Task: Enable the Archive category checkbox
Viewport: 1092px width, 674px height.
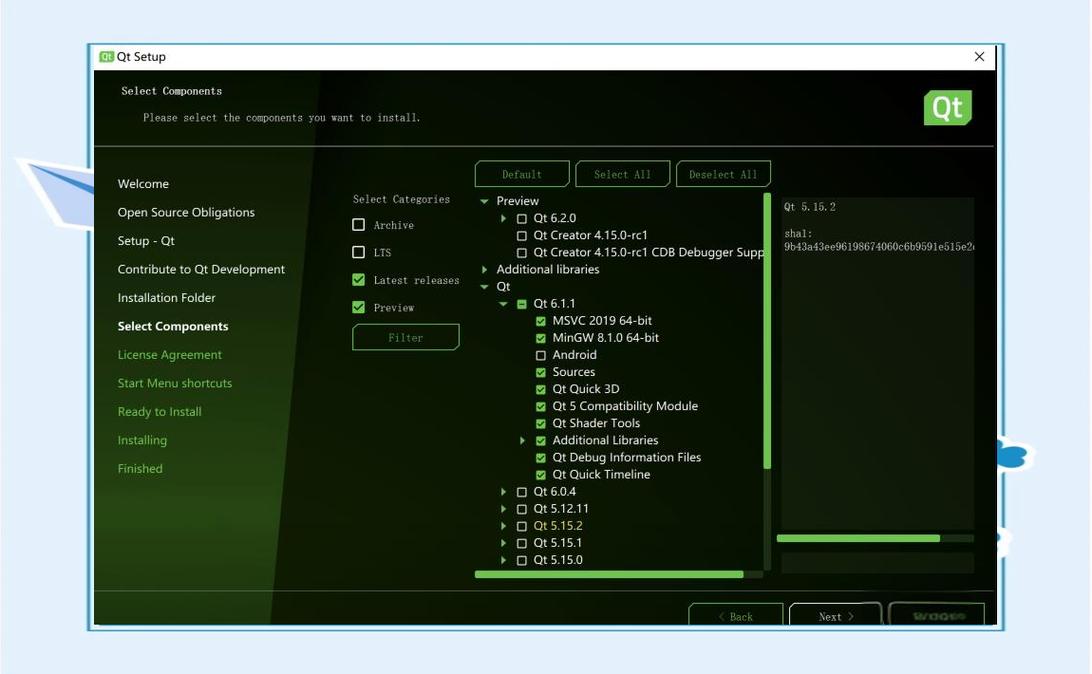Action: [x=359, y=225]
